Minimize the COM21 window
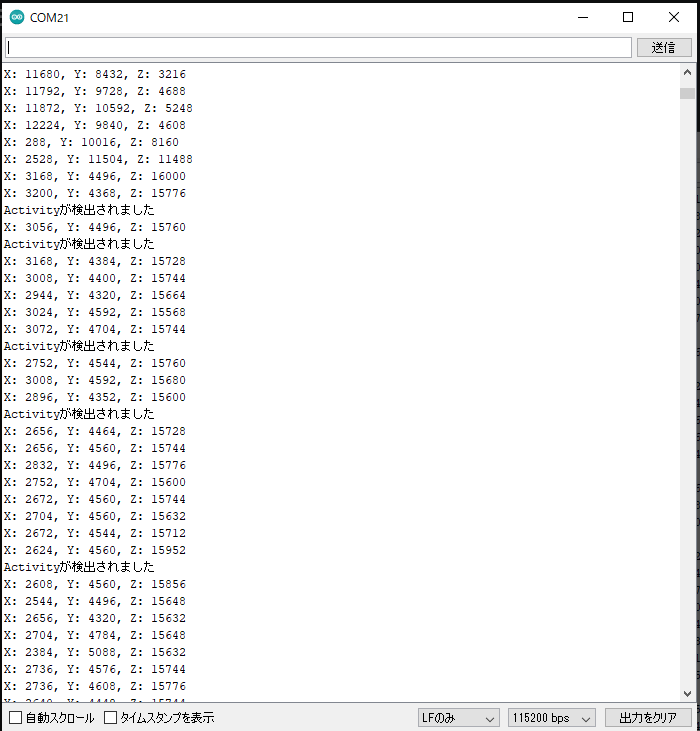This screenshot has height=731, width=700. coord(583,17)
